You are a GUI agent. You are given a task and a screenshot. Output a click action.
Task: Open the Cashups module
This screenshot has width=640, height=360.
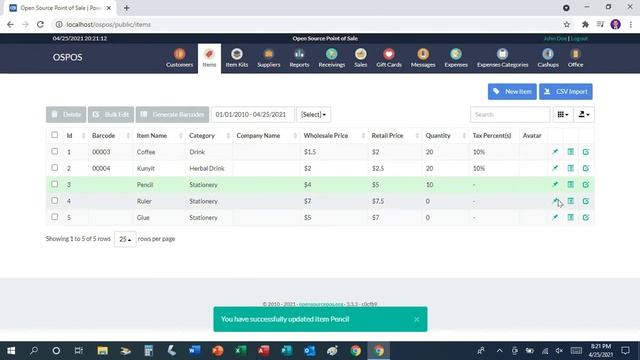click(548, 58)
